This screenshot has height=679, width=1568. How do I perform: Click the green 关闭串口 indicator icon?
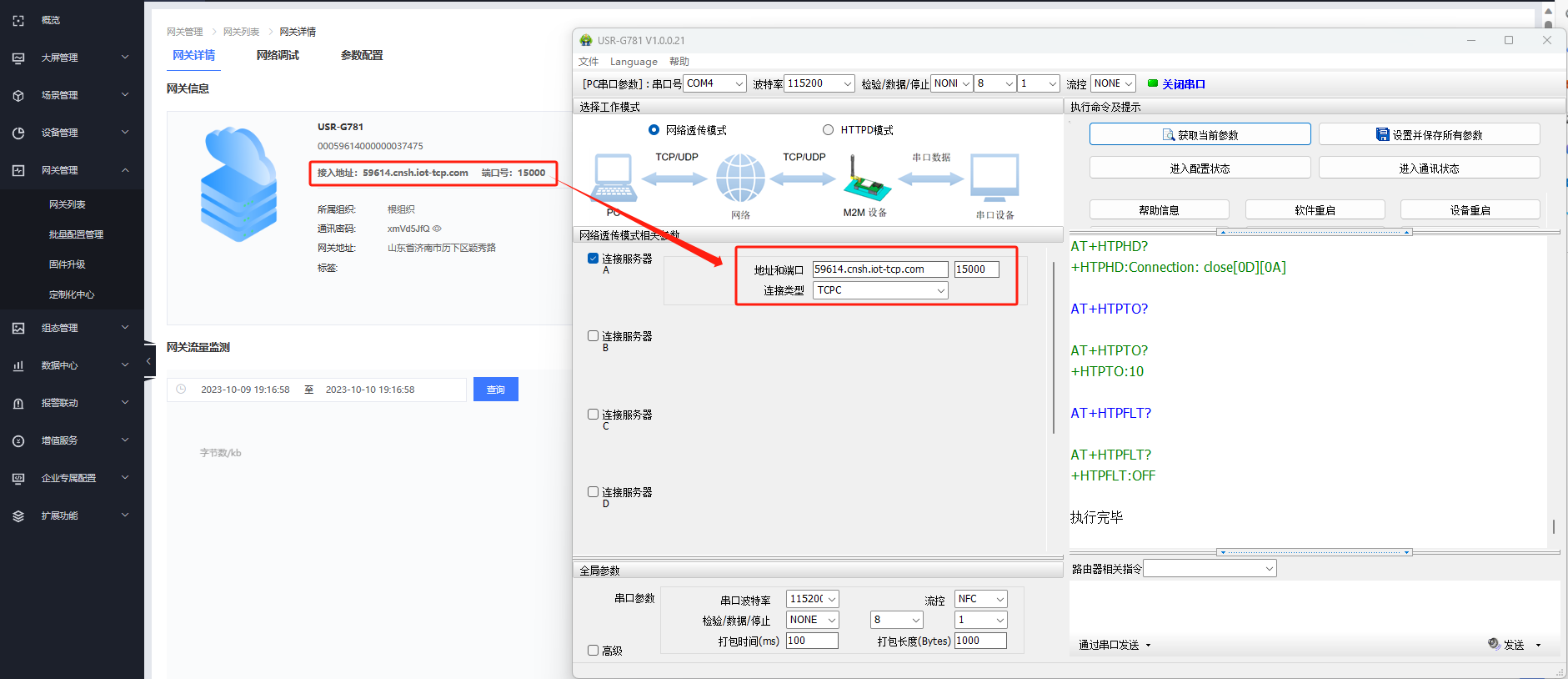click(x=1153, y=83)
